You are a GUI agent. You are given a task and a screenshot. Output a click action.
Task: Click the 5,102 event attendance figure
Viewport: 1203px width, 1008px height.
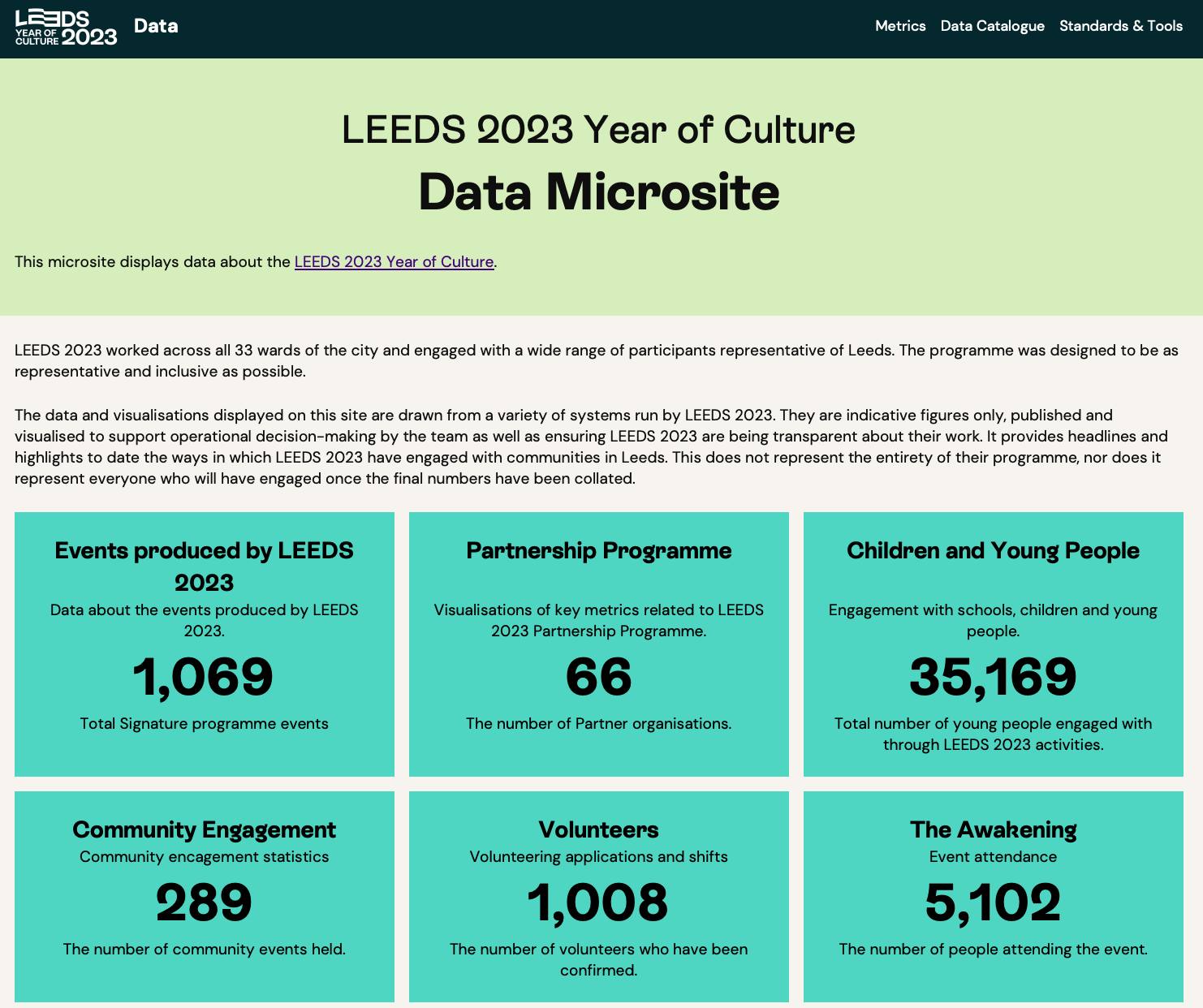pos(993,902)
